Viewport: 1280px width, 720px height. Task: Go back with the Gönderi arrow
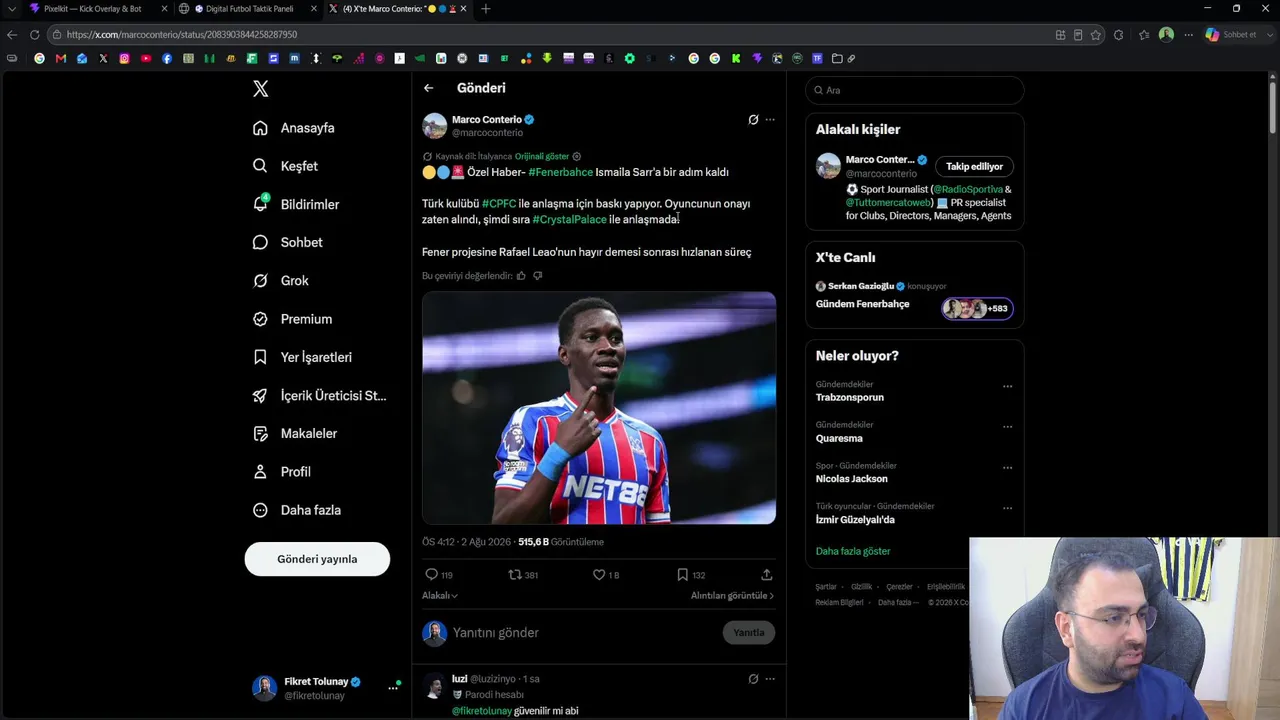pos(428,88)
